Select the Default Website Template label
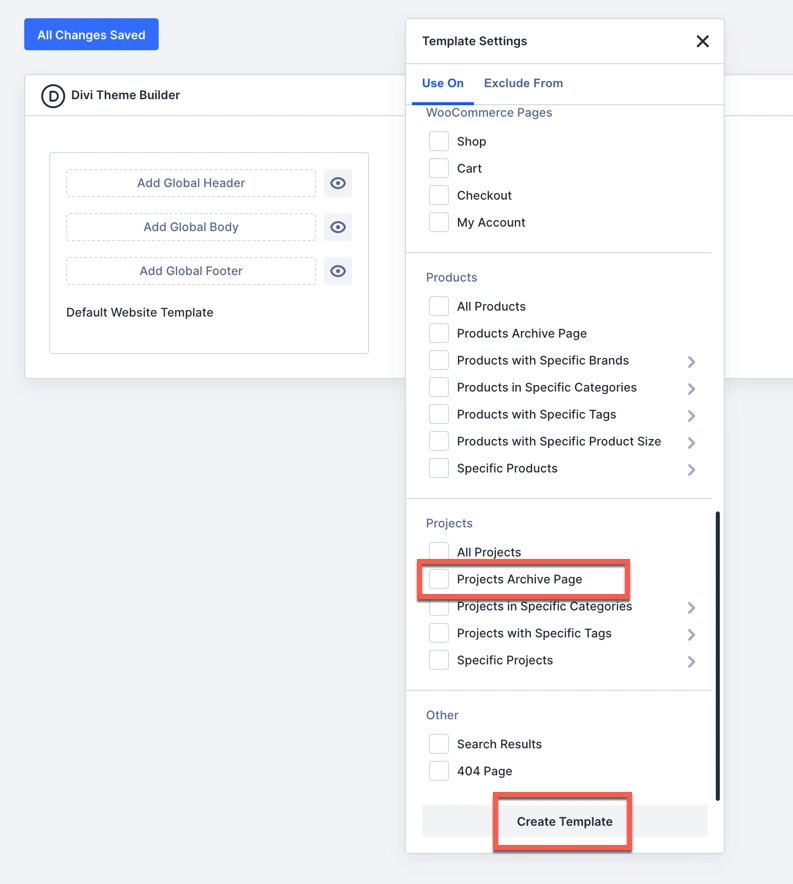Image resolution: width=793 pixels, height=884 pixels. coord(140,312)
